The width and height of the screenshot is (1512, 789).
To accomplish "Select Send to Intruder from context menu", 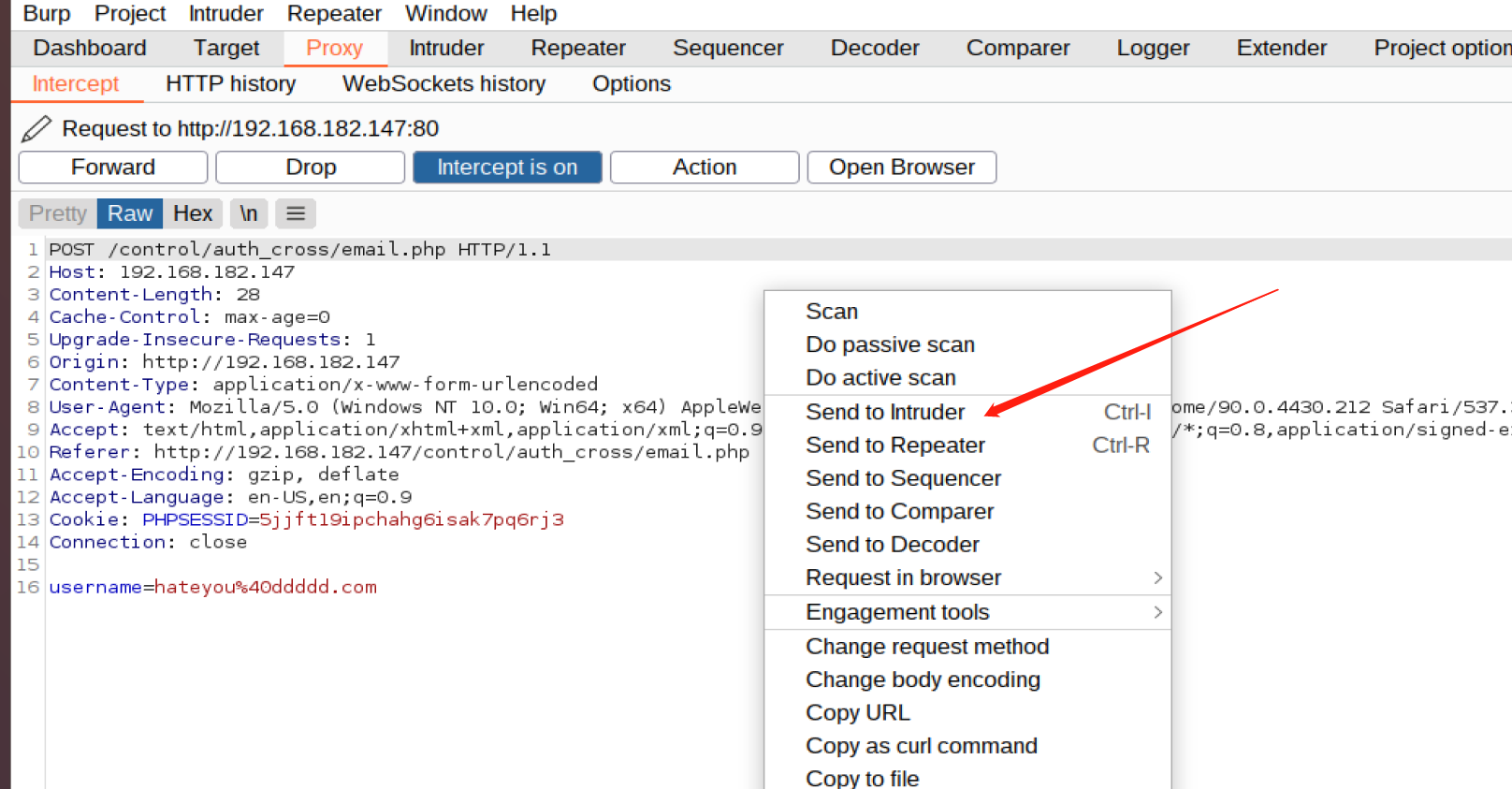I will pos(885,412).
